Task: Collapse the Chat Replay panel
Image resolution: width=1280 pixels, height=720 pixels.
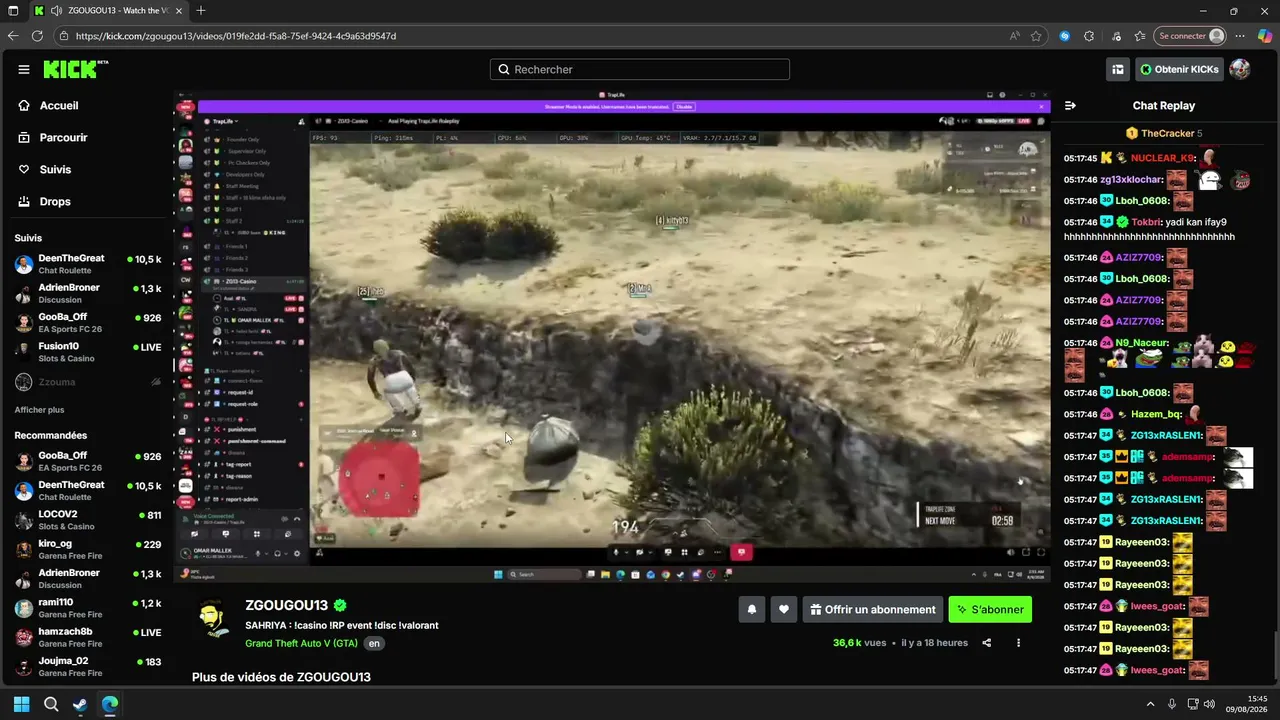Action: pos(1070,105)
